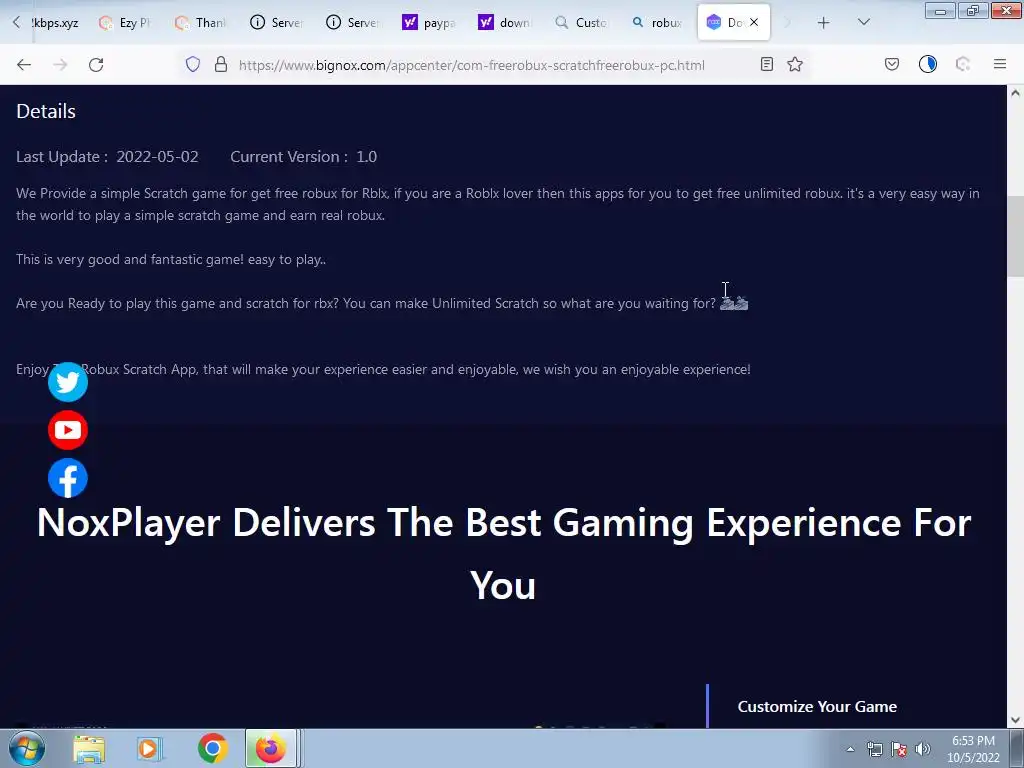The height and width of the screenshot is (768, 1024).
Task: Switch to the kbps.xyz tab
Action: pyautogui.click(x=54, y=23)
